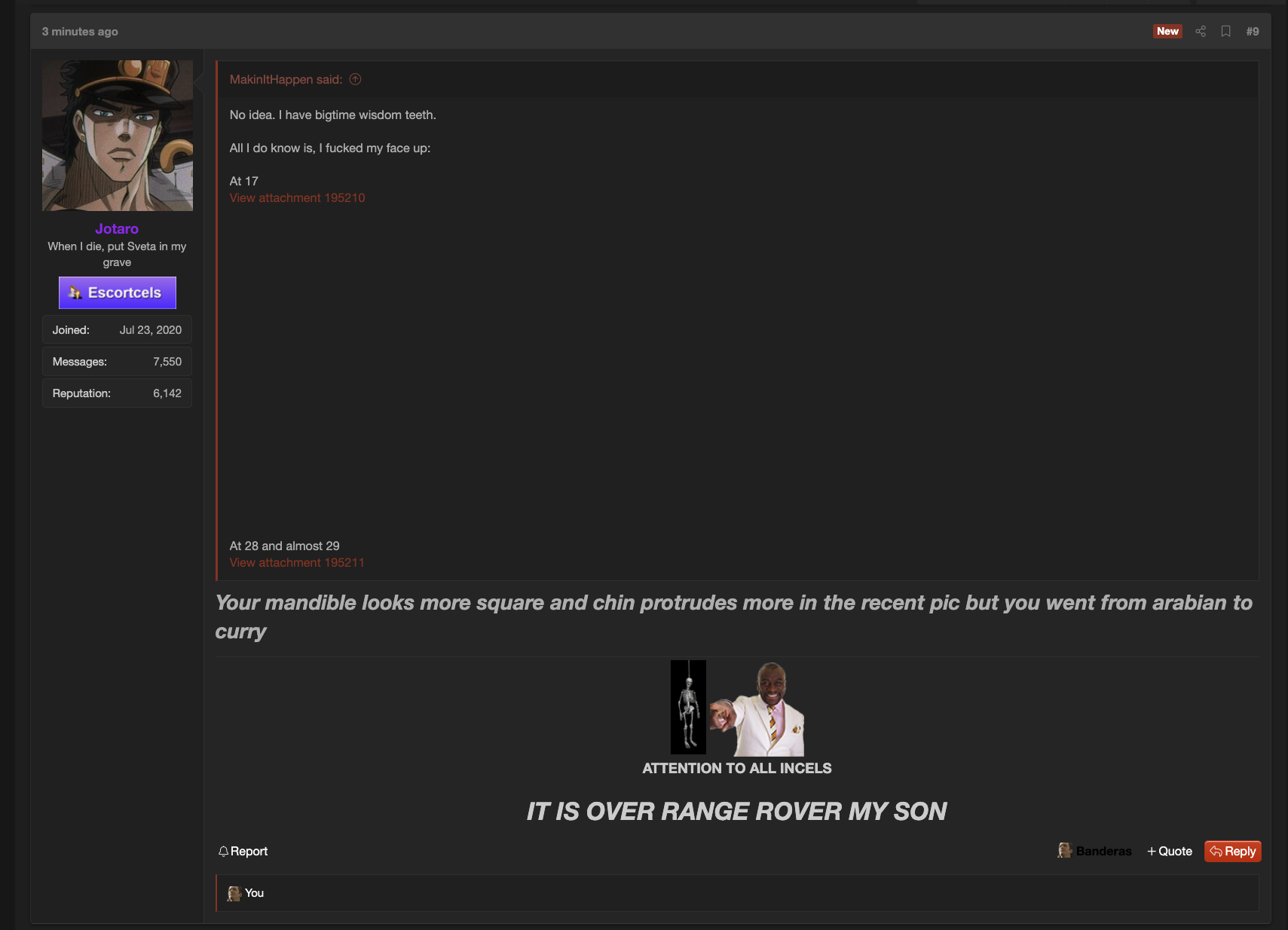Click the New badge on the post
Viewport: 1288px width, 930px height.
pos(1167,31)
